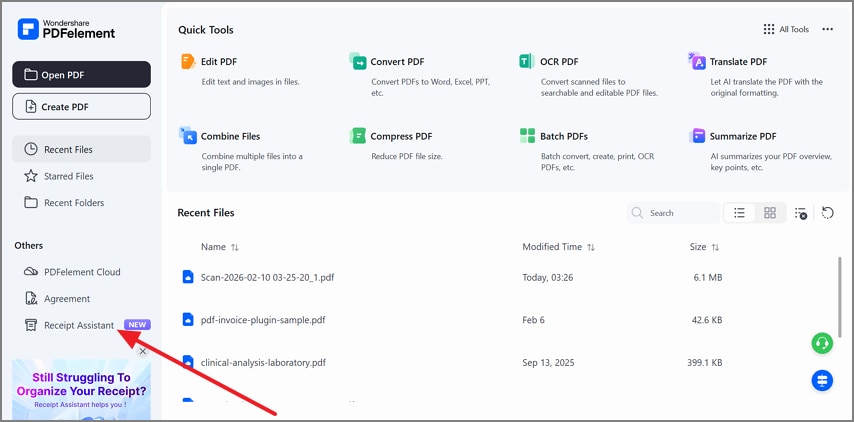Click the Open PDF button
The height and width of the screenshot is (422, 854).
coord(82,74)
